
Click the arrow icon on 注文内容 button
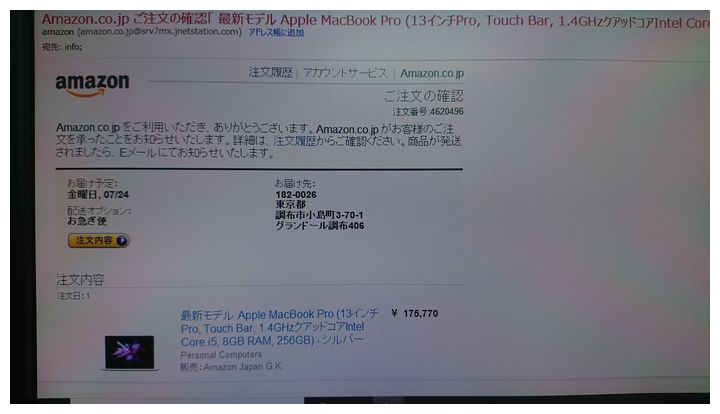tap(122, 241)
